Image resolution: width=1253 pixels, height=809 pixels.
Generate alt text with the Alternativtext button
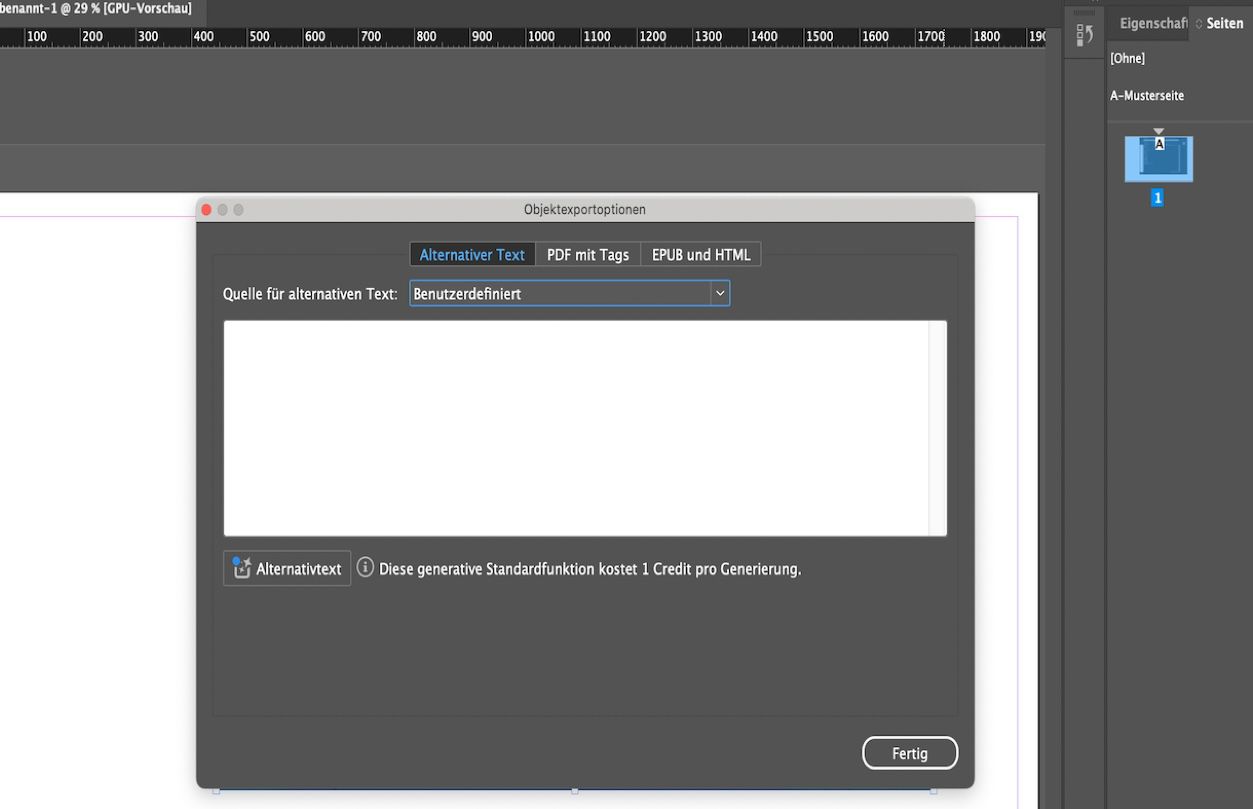pos(287,568)
